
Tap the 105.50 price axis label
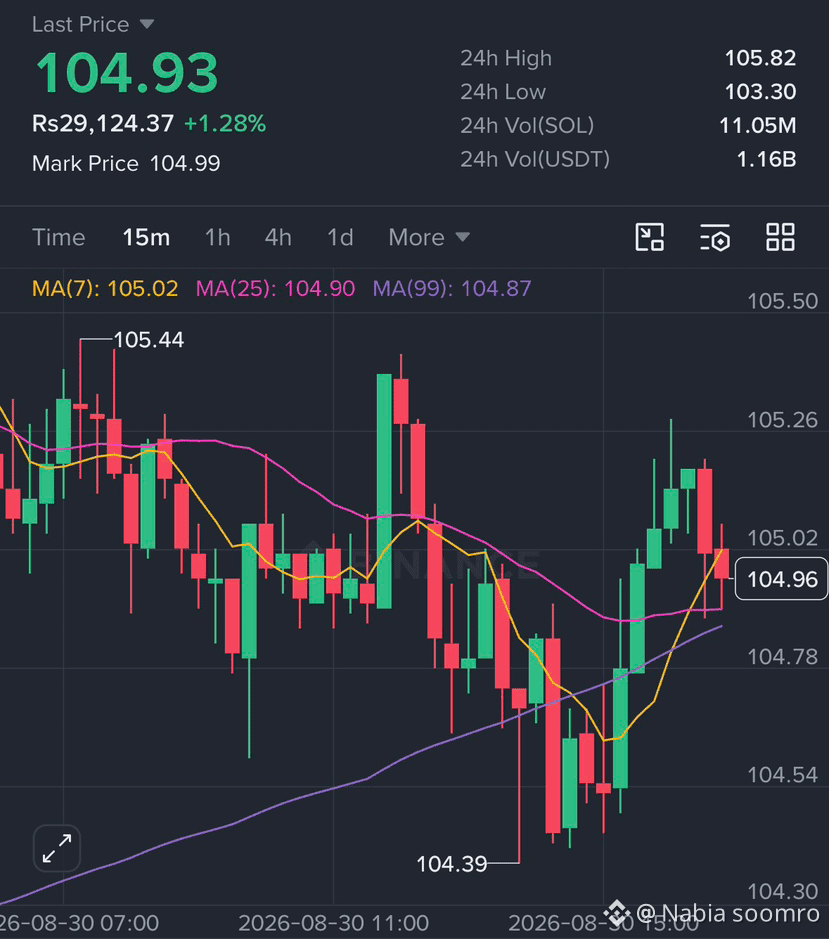pos(782,301)
